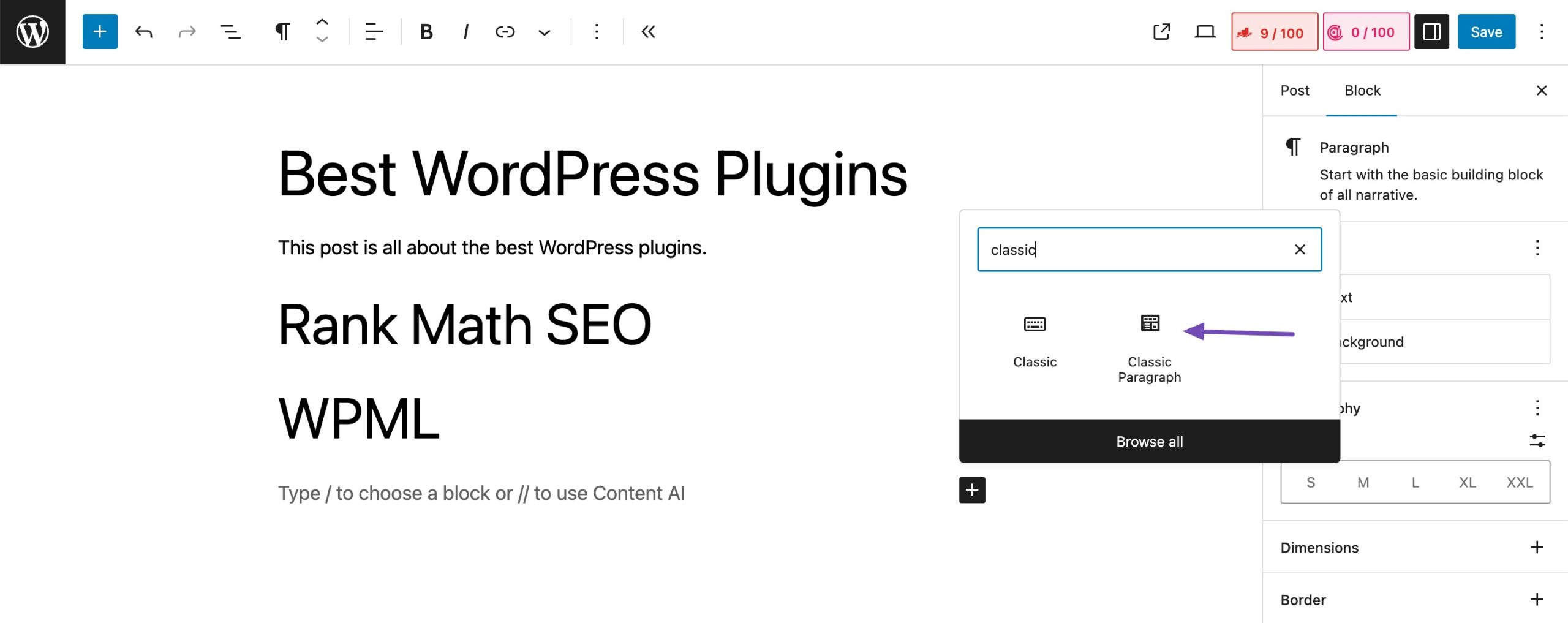Collapse the block toolbar using the double-chevron
This screenshot has height=623, width=1568.
[649, 32]
